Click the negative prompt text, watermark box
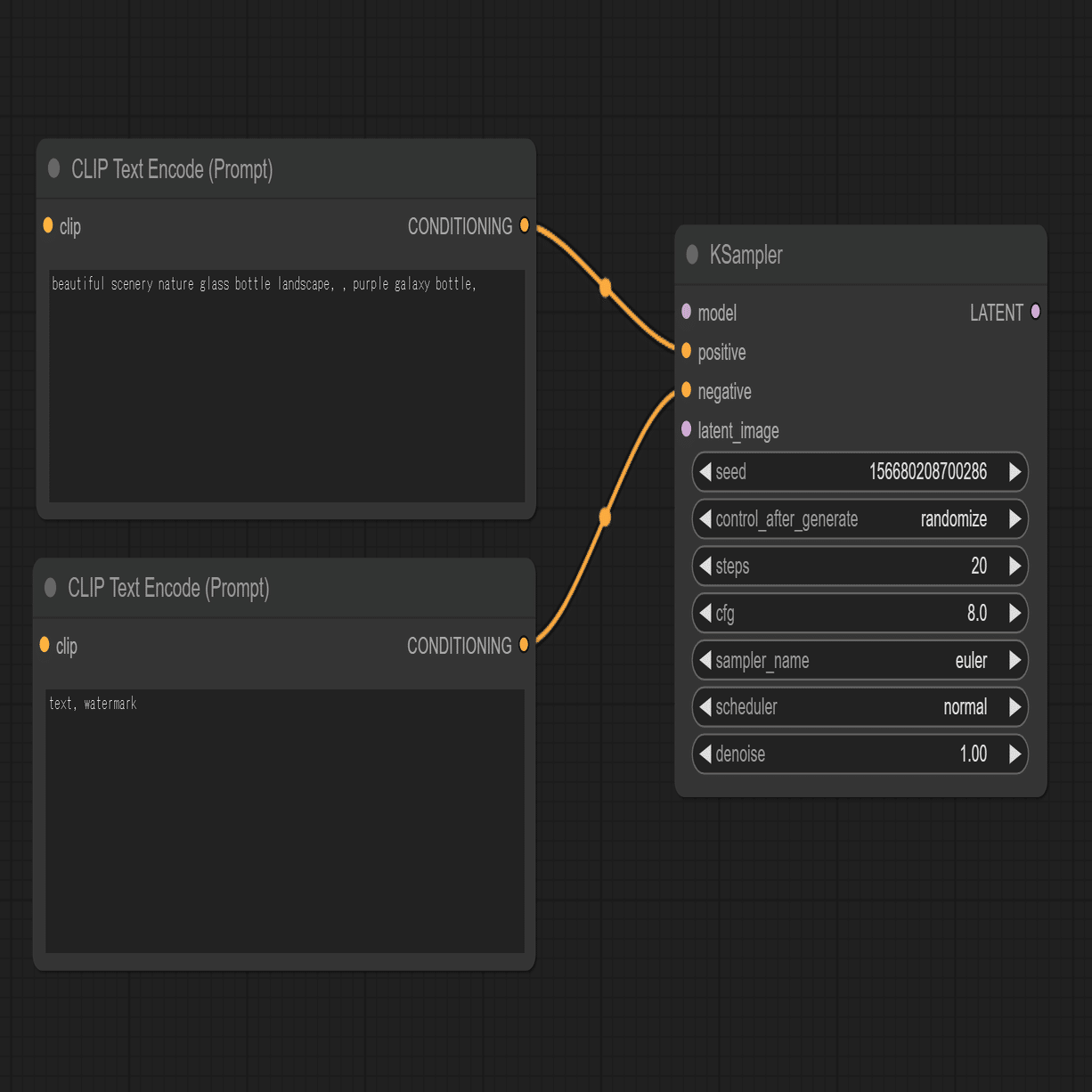Image resolution: width=1092 pixels, height=1092 pixels. click(x=285, y=821)
